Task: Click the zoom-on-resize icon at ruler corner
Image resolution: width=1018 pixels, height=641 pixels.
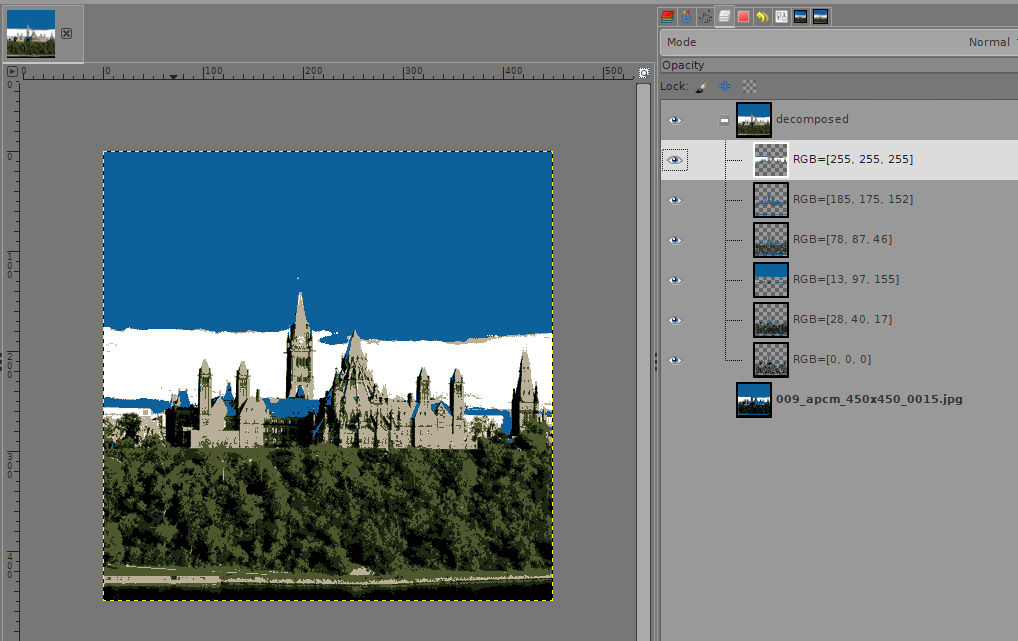Action: [644, 72]
